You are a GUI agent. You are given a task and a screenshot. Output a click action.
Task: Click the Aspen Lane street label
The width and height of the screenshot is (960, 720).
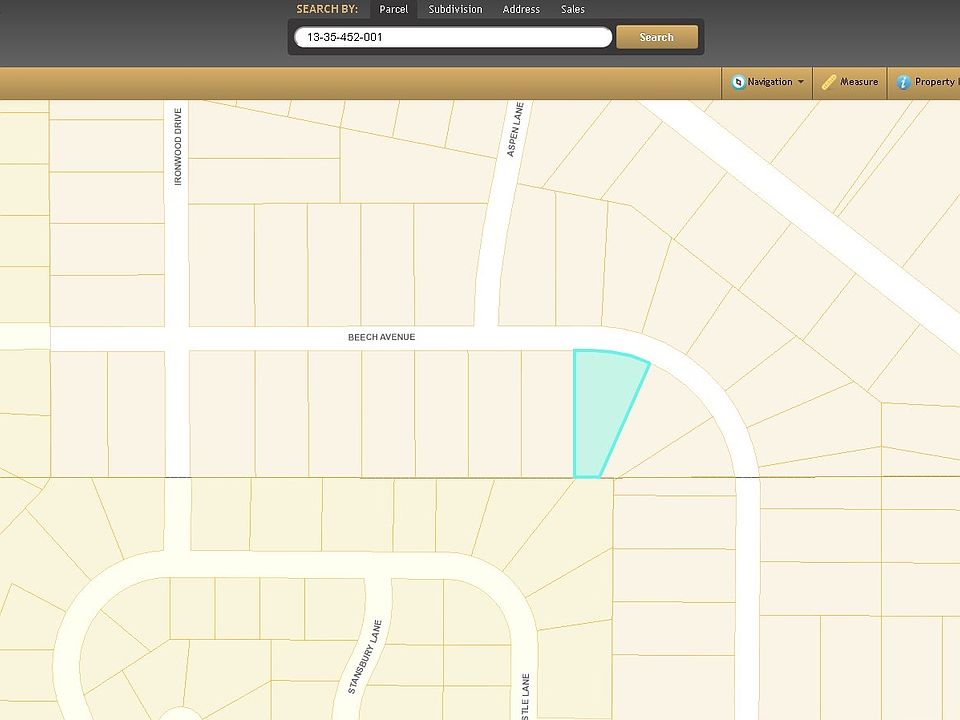pos(516,129)
